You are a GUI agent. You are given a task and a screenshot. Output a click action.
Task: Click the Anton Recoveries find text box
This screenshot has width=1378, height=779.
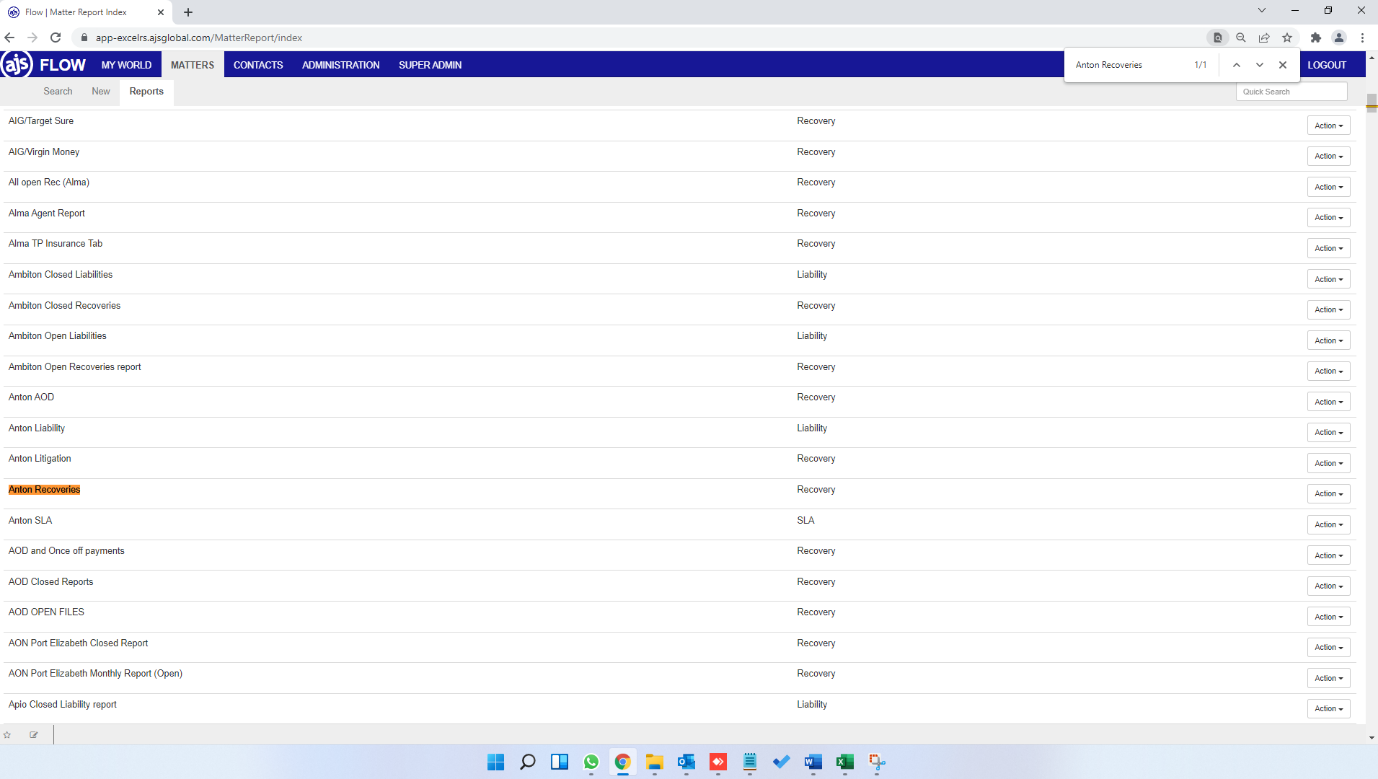[x=1125, y=65]
